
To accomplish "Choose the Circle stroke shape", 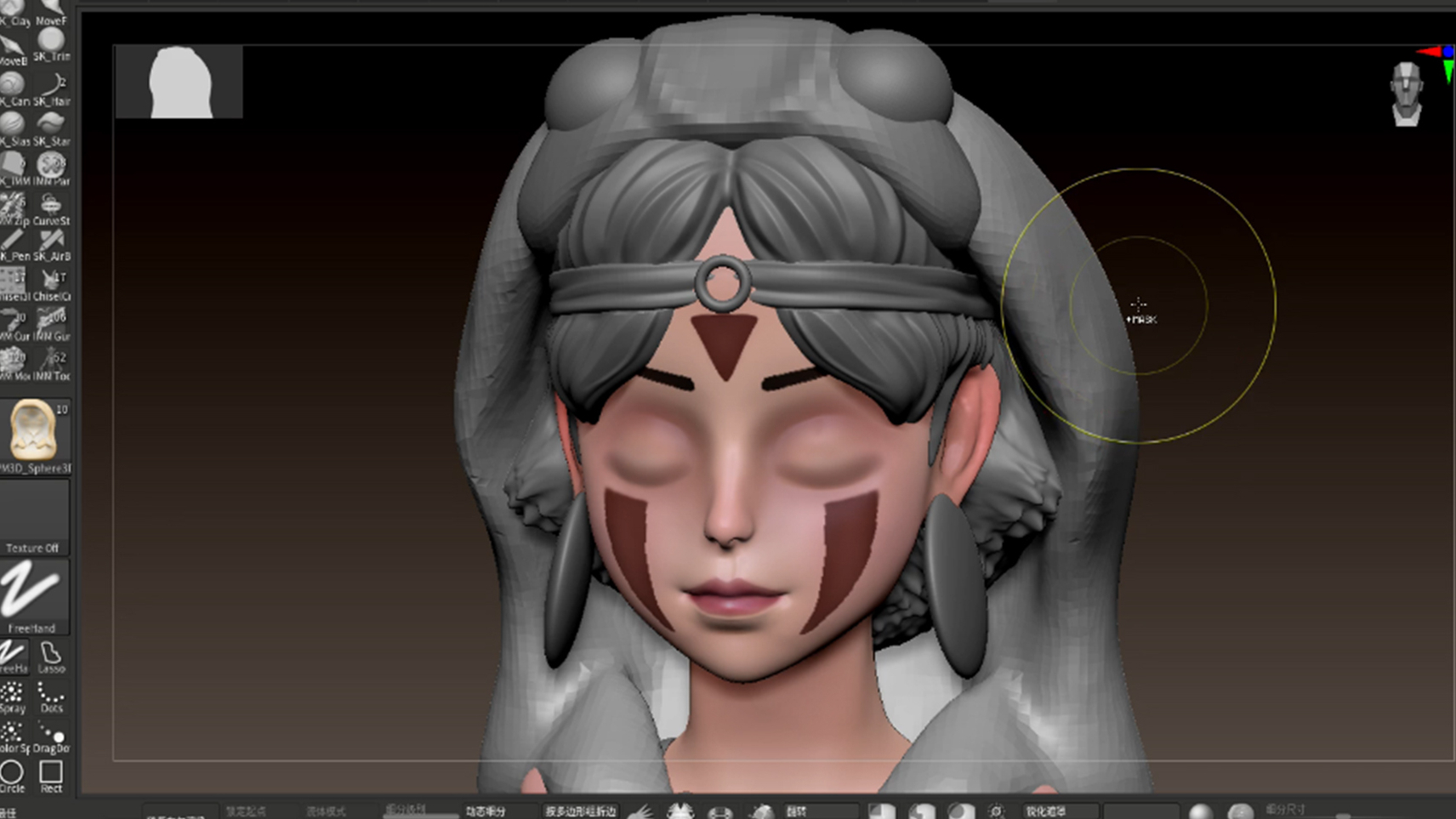I will point(14,776).
